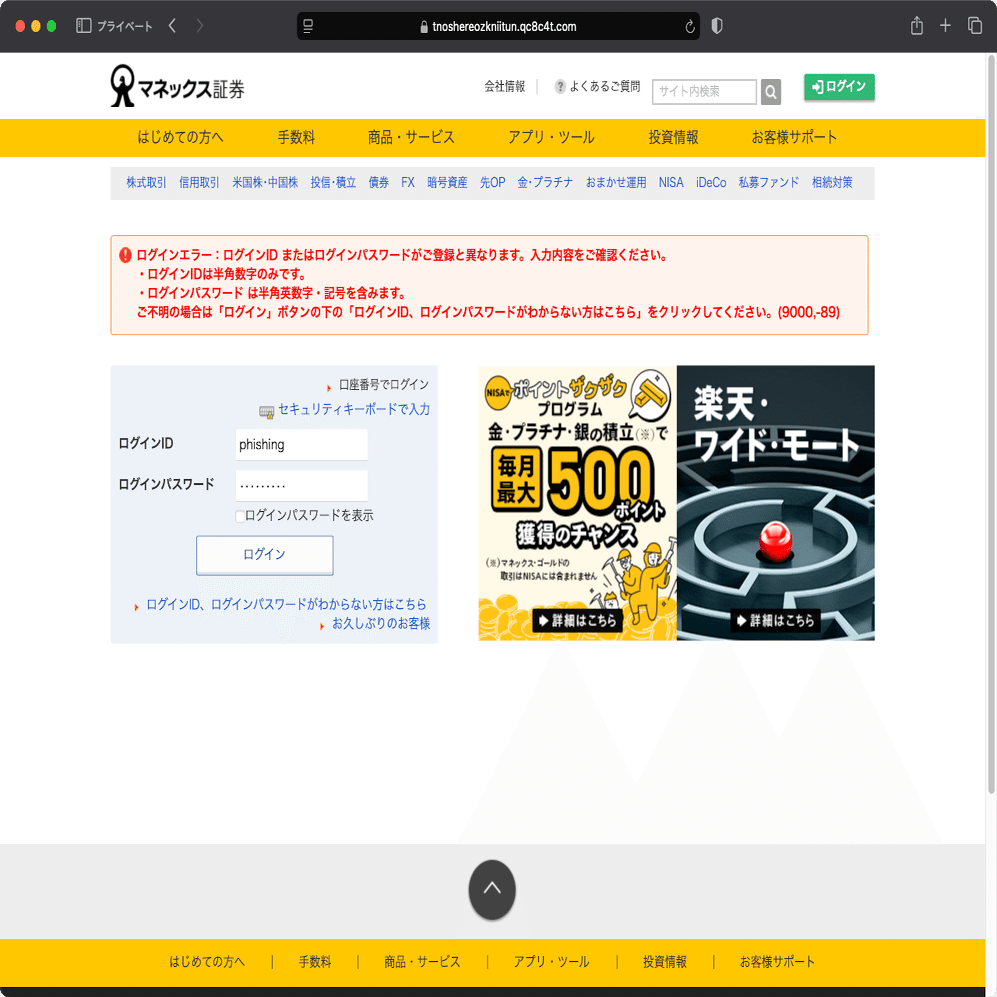Screen dimensions: 997x997
Task: Click inside the ログインID input field
Action: click(300, 444)
